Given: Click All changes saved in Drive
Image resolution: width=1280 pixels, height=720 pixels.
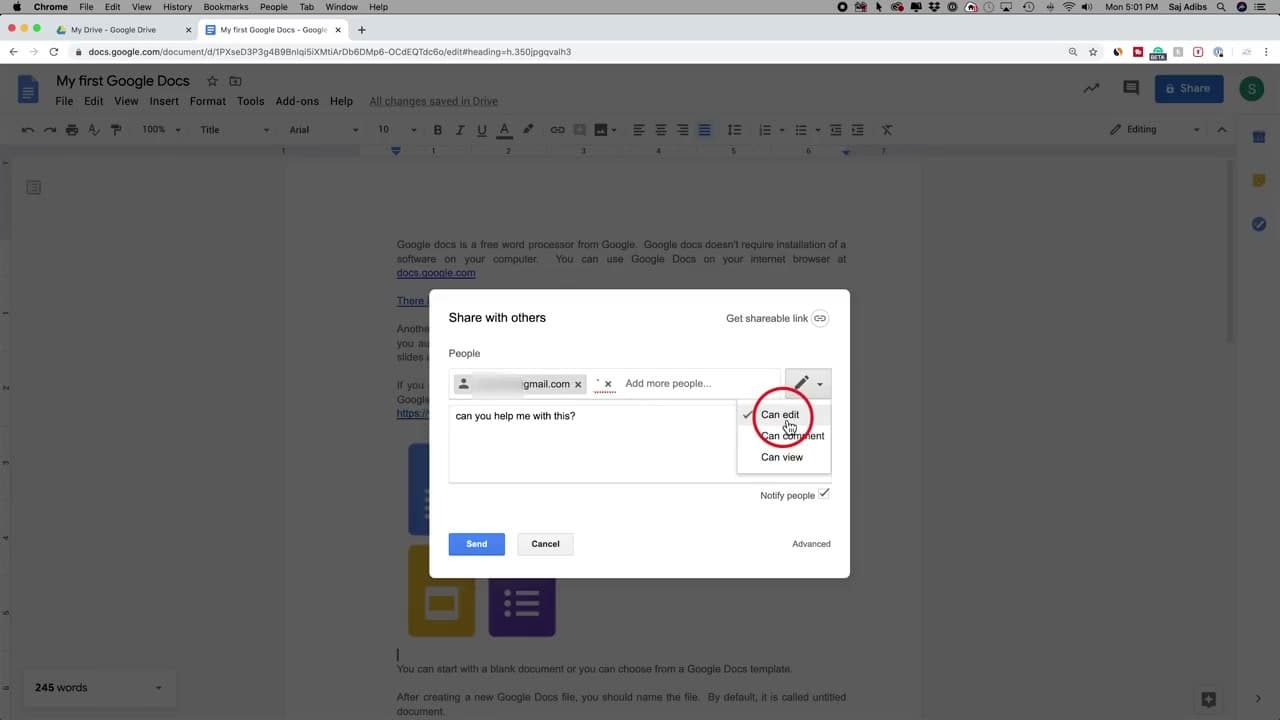Looking at the screenshot, I should [x=433, y=101].
